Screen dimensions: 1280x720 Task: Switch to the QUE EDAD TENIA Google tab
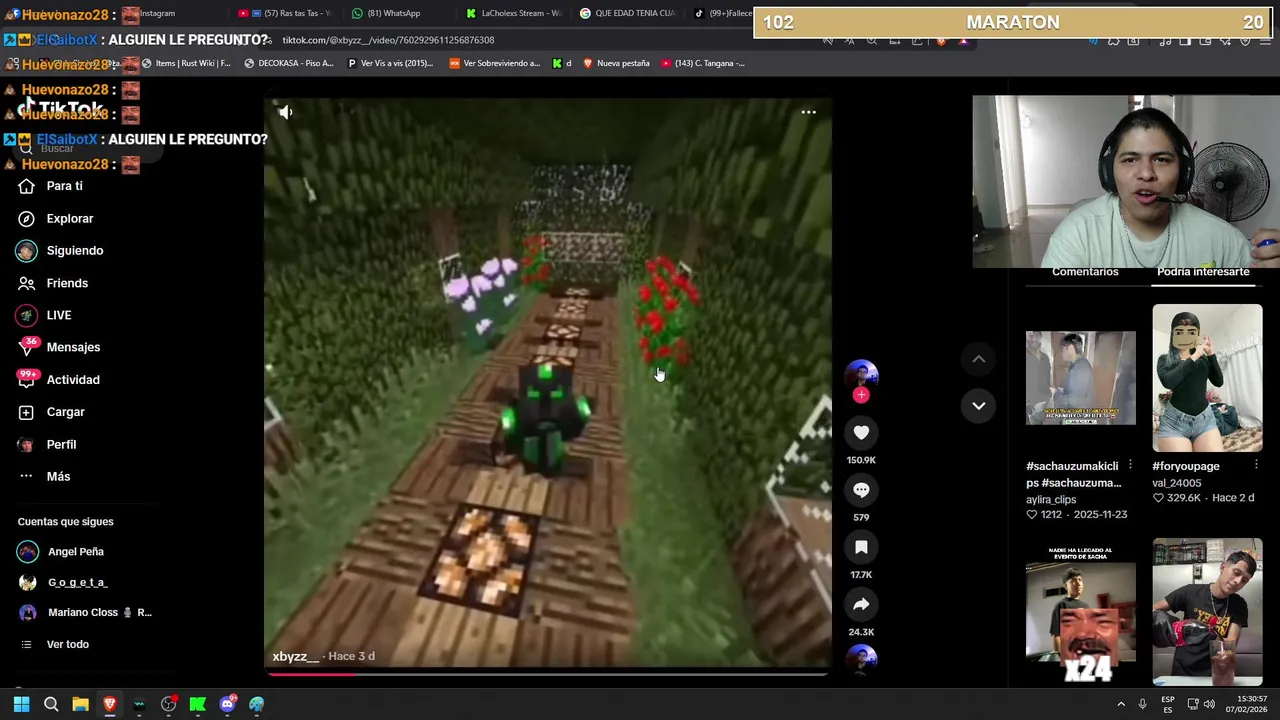pos(627,13)
